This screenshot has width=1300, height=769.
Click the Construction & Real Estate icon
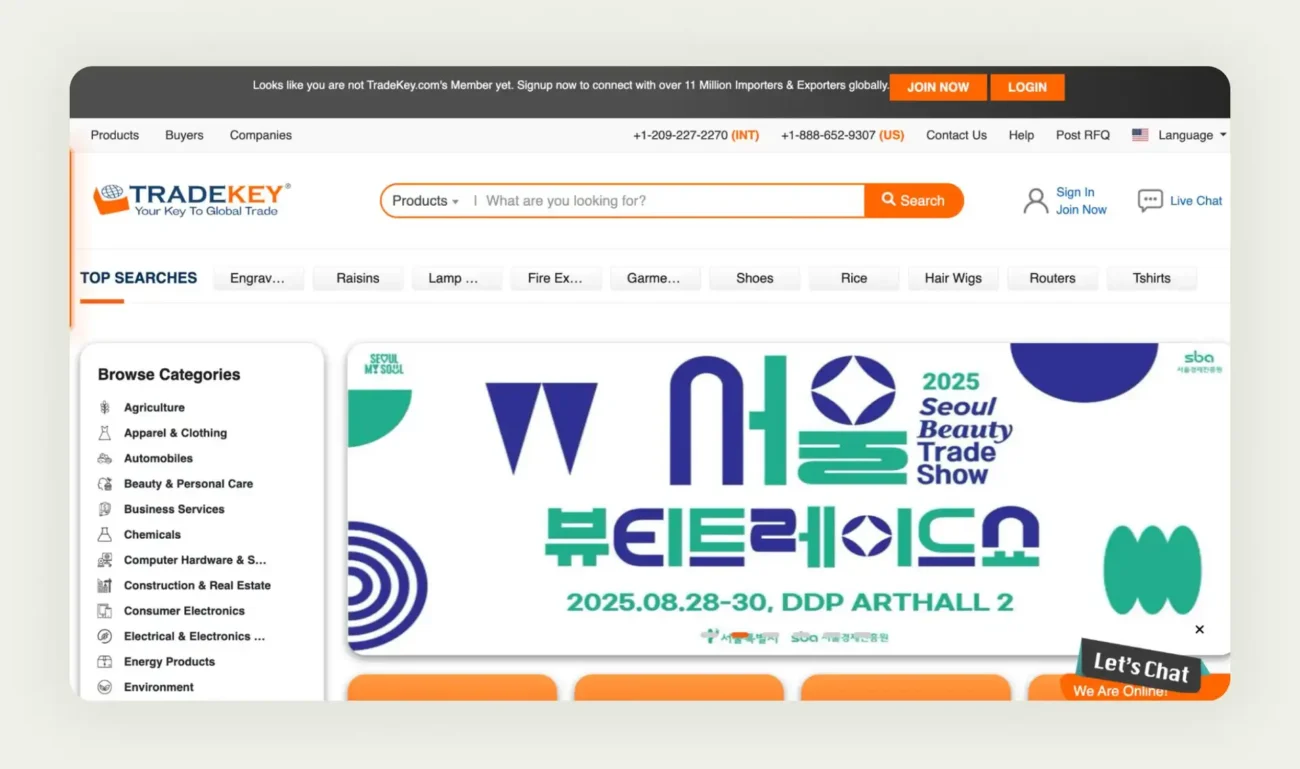tap(103, 585)
